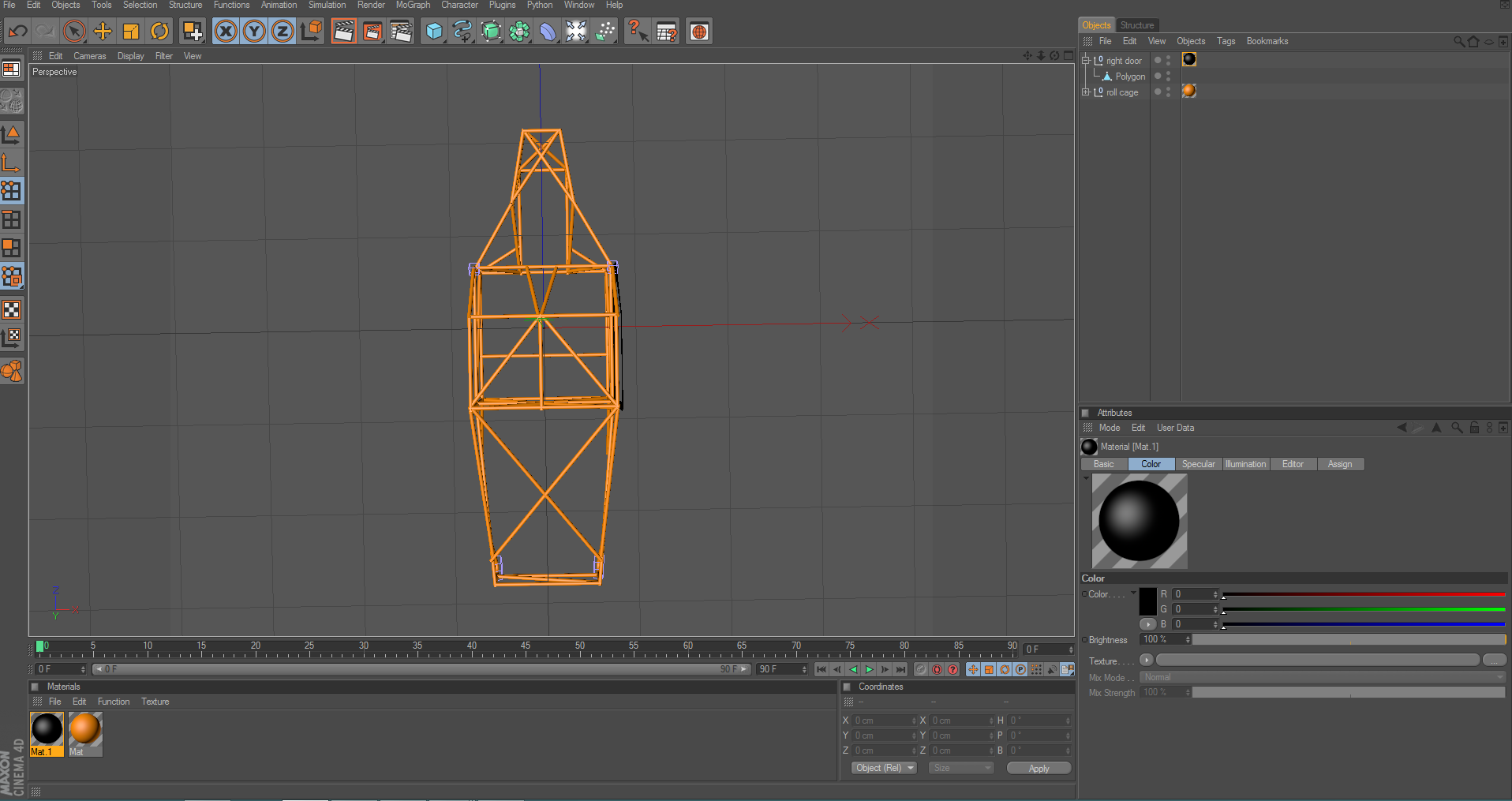Select the Rotate tool in top toolbar
Image resolution: width=1512 pixels, height=801 pixels.
click(159, 32)
